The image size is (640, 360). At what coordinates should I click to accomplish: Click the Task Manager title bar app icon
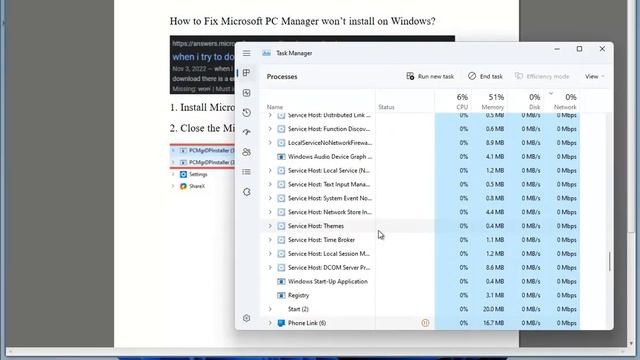pos(267,53)
